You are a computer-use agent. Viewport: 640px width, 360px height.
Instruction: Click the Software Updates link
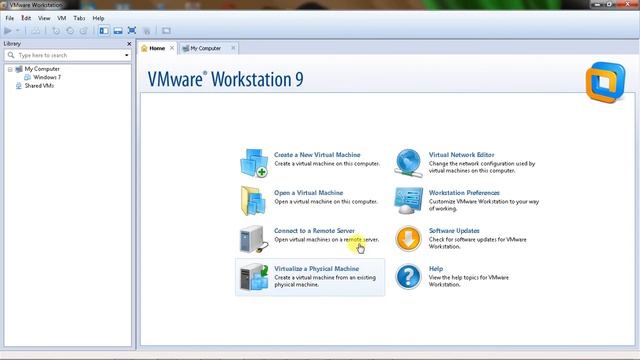coord(454,231)
